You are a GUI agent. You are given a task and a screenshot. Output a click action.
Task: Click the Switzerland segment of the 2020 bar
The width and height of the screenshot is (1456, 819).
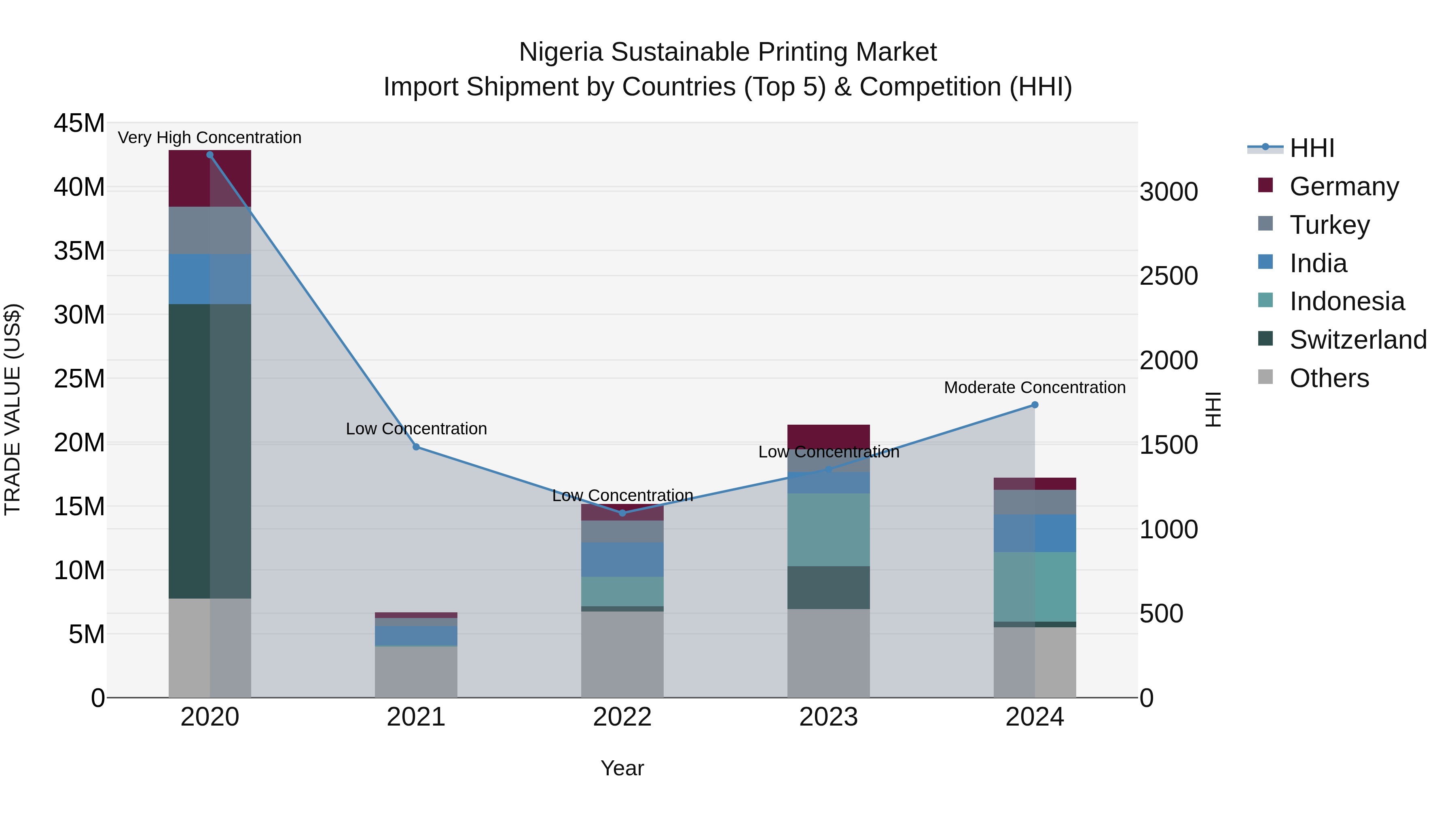(x=210, y=451)
